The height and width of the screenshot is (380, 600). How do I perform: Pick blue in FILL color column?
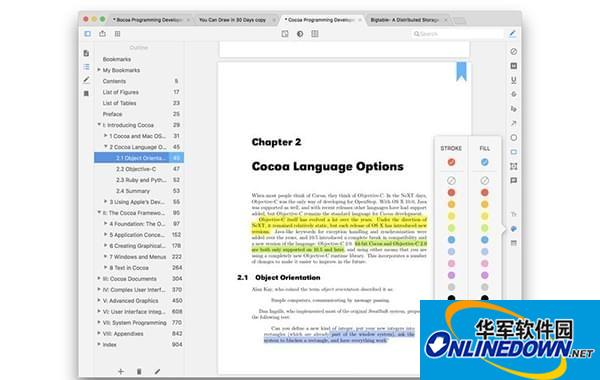[485, 240]
